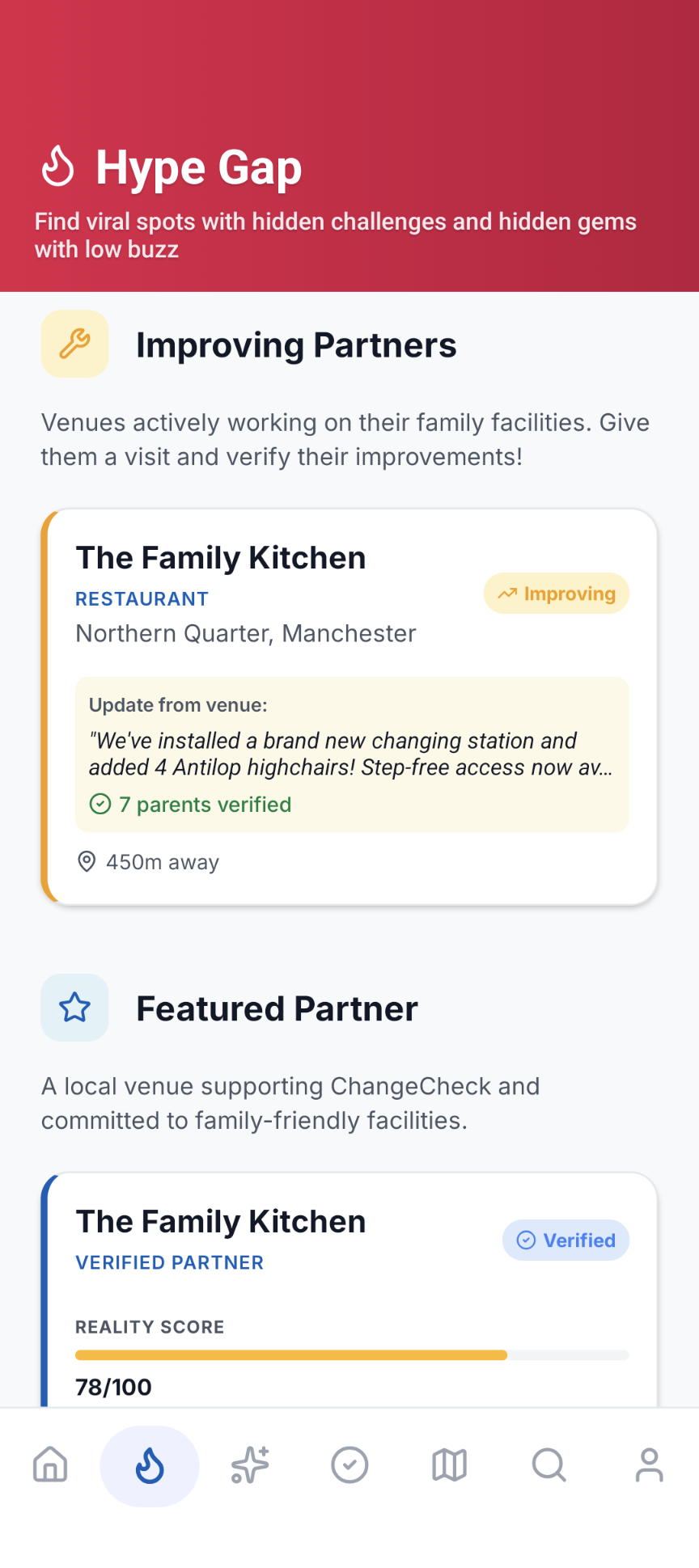
Task: Open the map view tab
Action: 449,1464
